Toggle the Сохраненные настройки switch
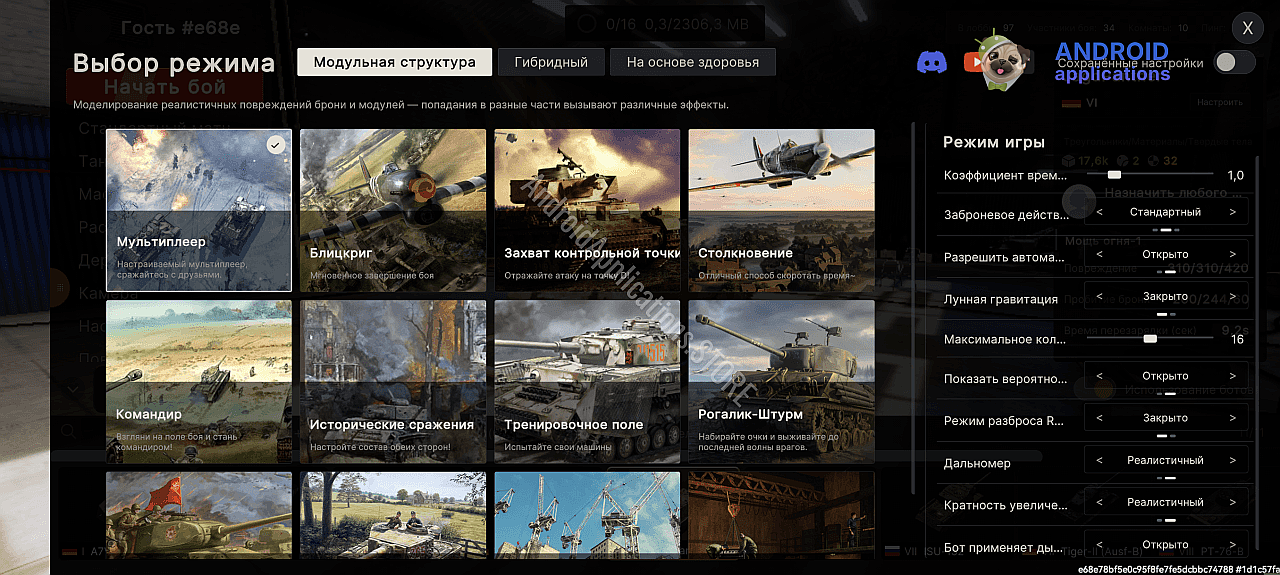 tap(1234, 62)
